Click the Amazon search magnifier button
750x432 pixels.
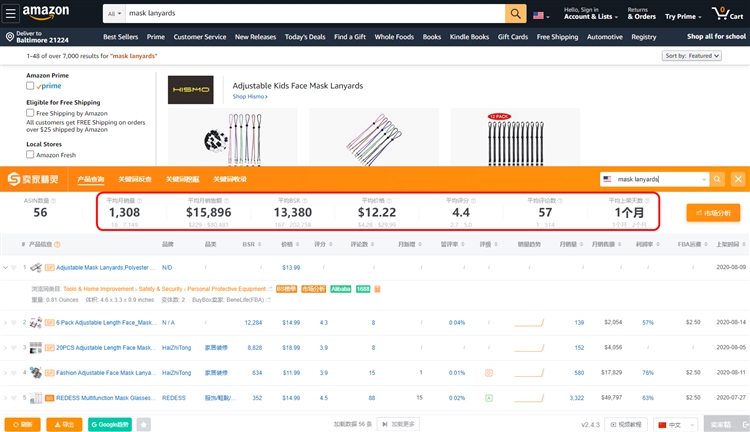point(515,15)
